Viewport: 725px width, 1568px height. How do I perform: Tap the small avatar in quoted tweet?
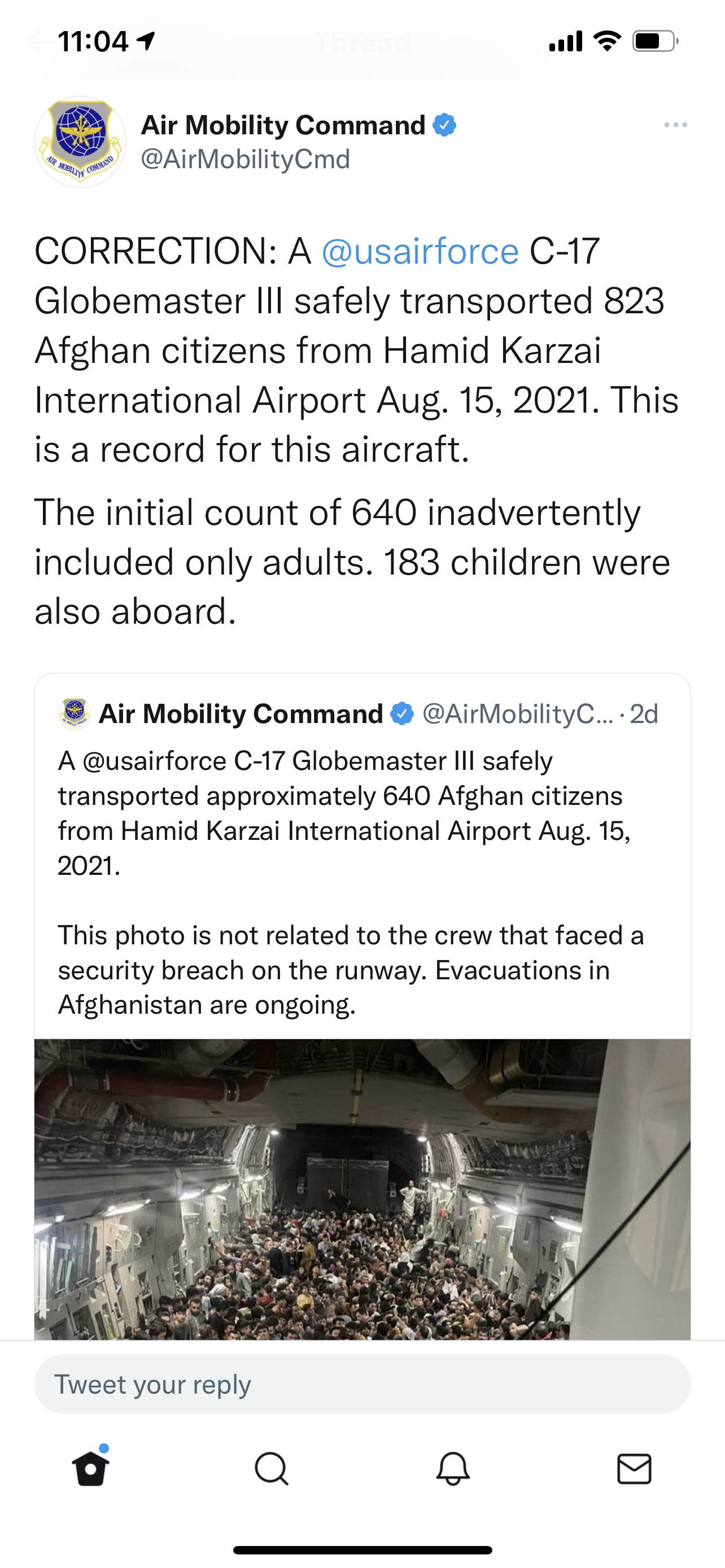click(x=75, y=713)
